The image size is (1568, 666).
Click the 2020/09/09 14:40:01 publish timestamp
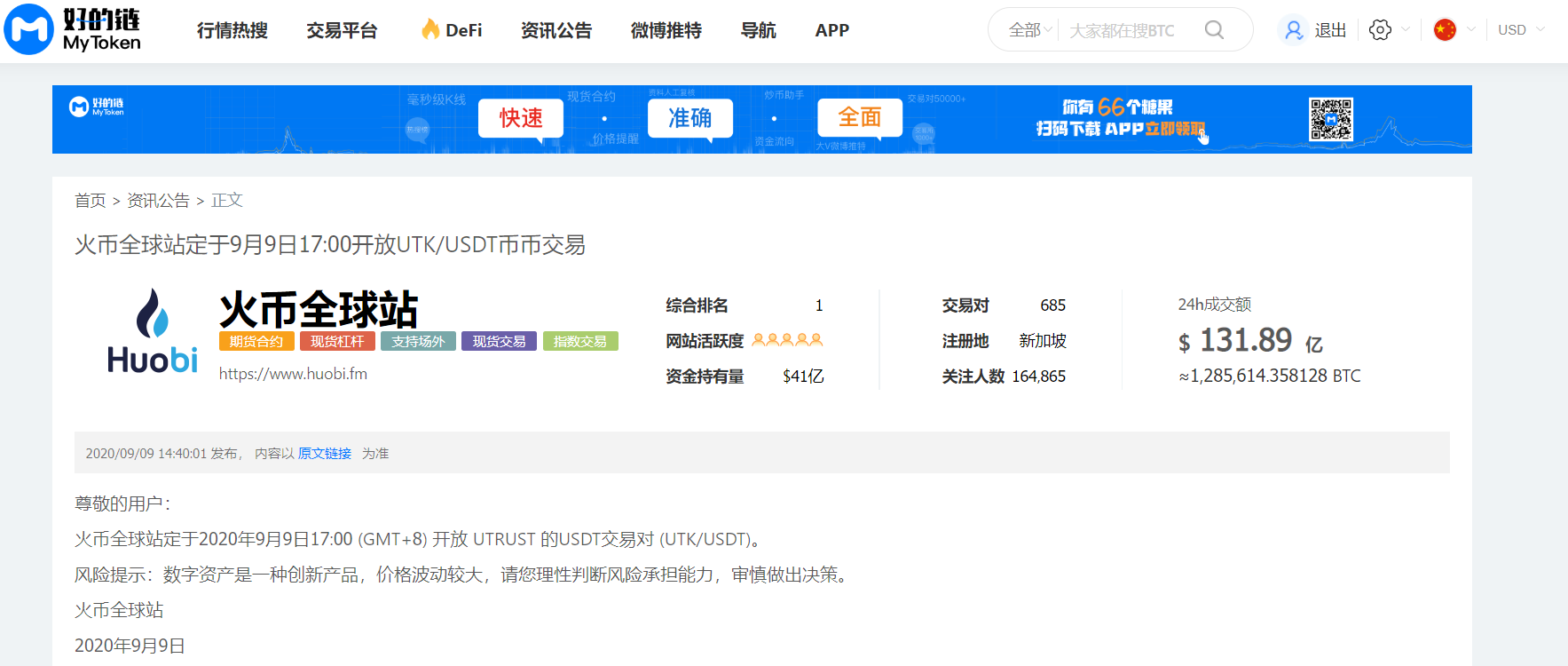(x=146, y=453)
